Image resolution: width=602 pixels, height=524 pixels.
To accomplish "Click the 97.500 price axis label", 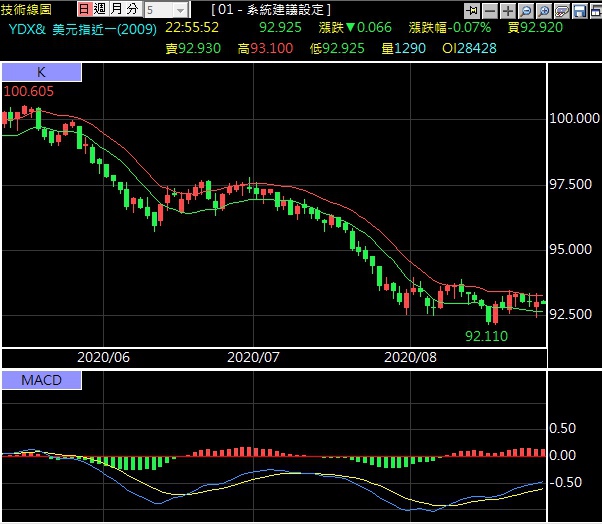I will pyautogui.click(x=571, y=184).
